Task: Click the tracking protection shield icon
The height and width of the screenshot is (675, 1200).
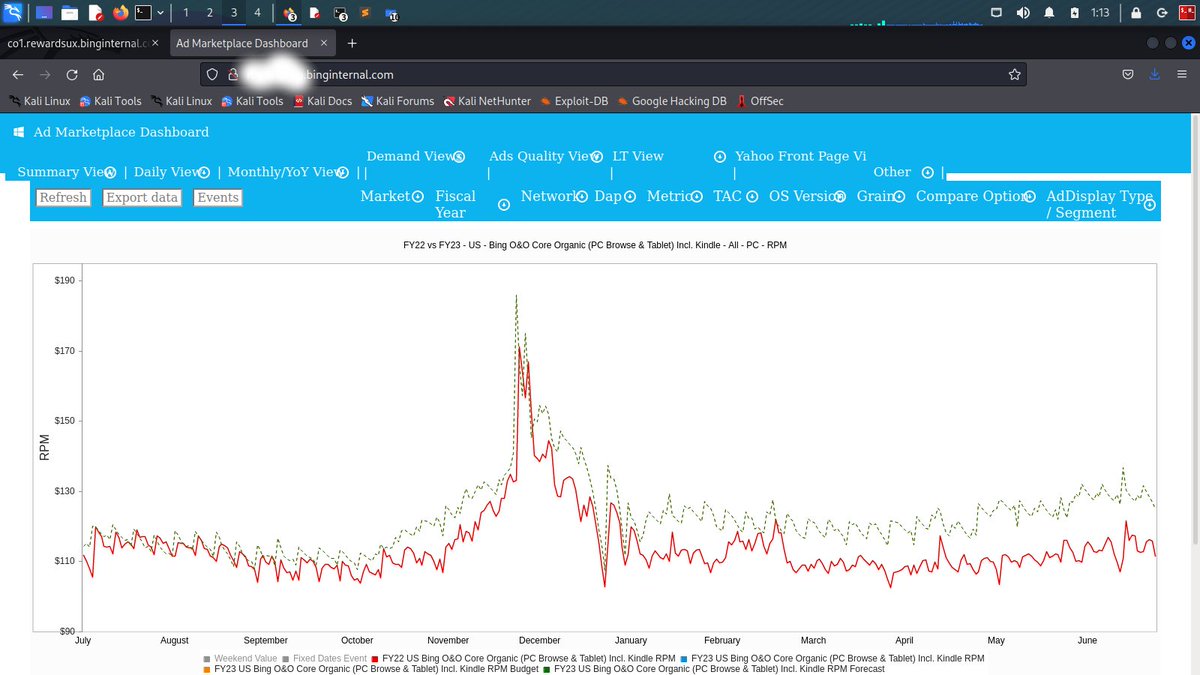Action: click(210, 75)
